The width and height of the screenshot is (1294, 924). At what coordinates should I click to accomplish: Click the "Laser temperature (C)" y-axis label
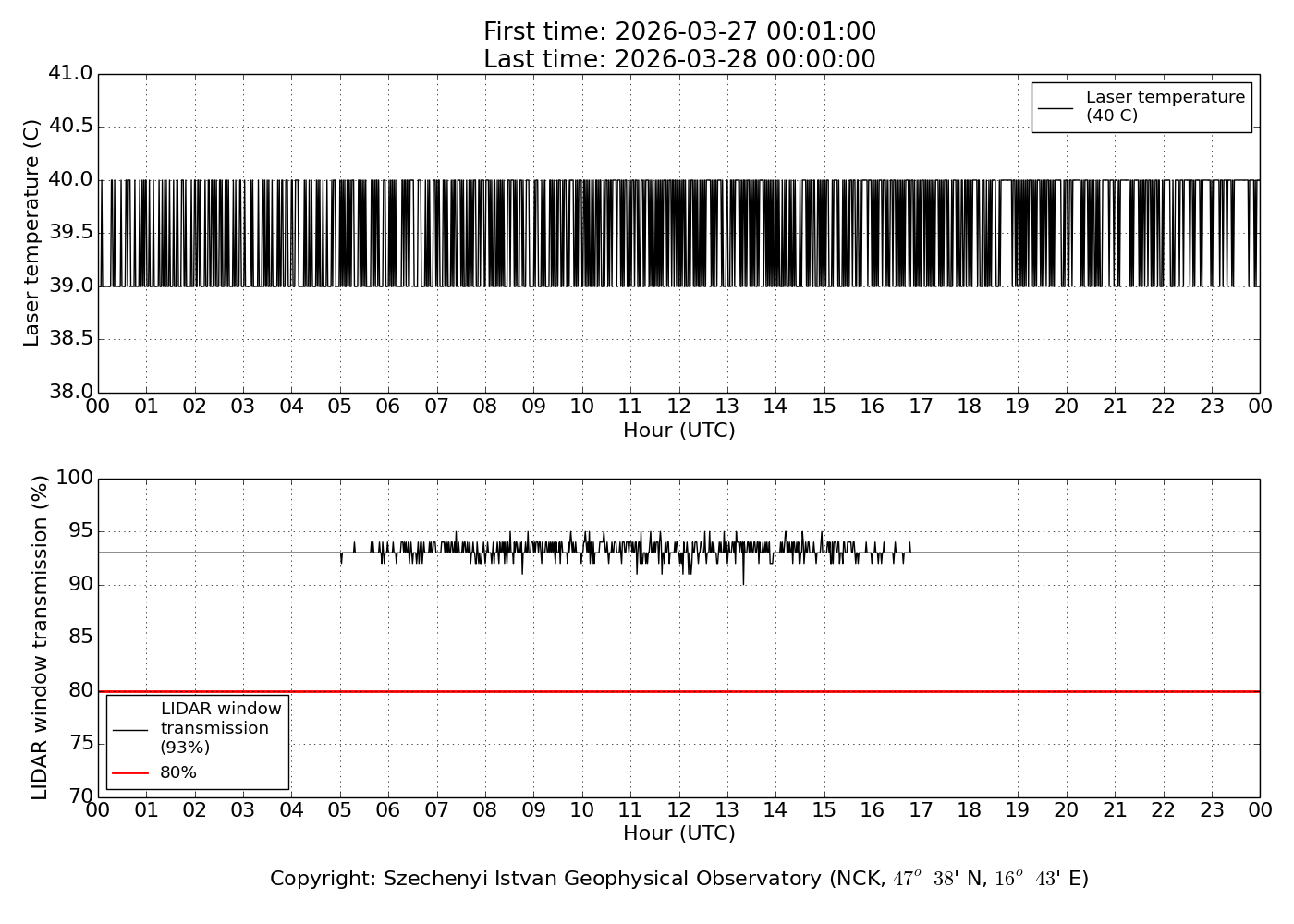click(x=32, y=233)
